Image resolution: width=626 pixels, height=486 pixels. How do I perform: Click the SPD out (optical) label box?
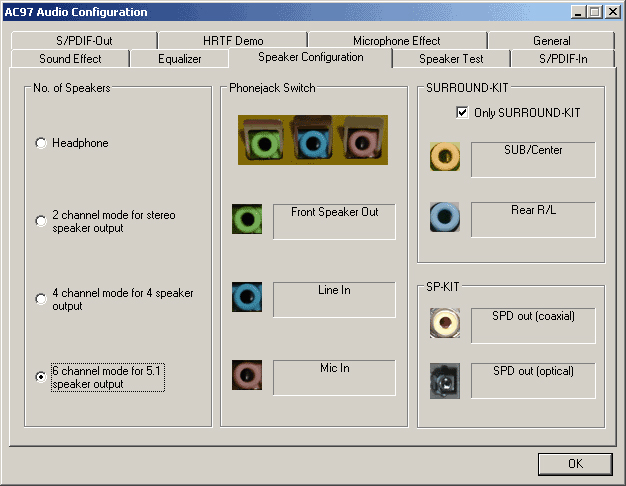[x=533, y=381]
